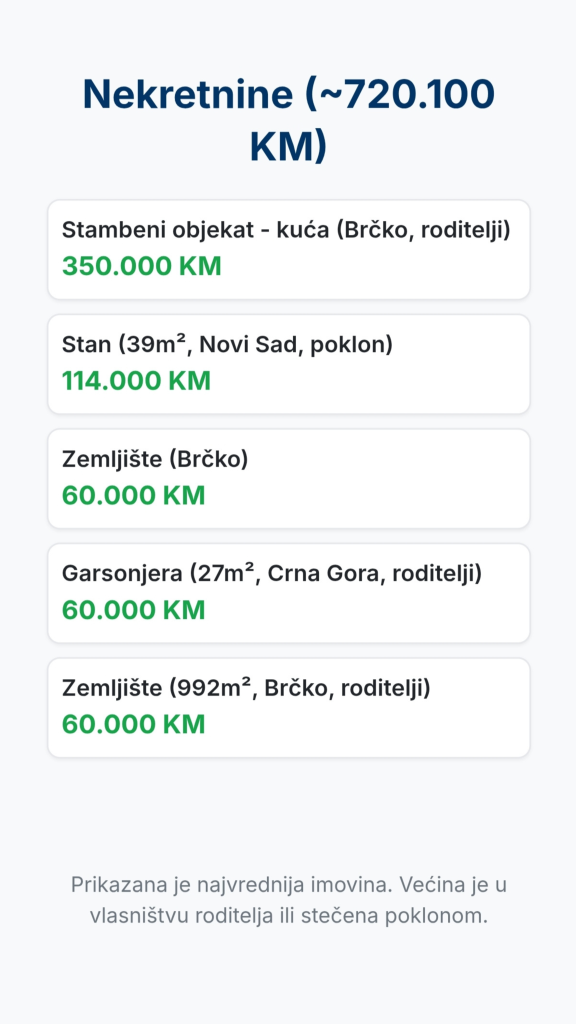Click the 350.000 KM value
The height and width of the screenshot is (1024, 576).
pos(142,266)
